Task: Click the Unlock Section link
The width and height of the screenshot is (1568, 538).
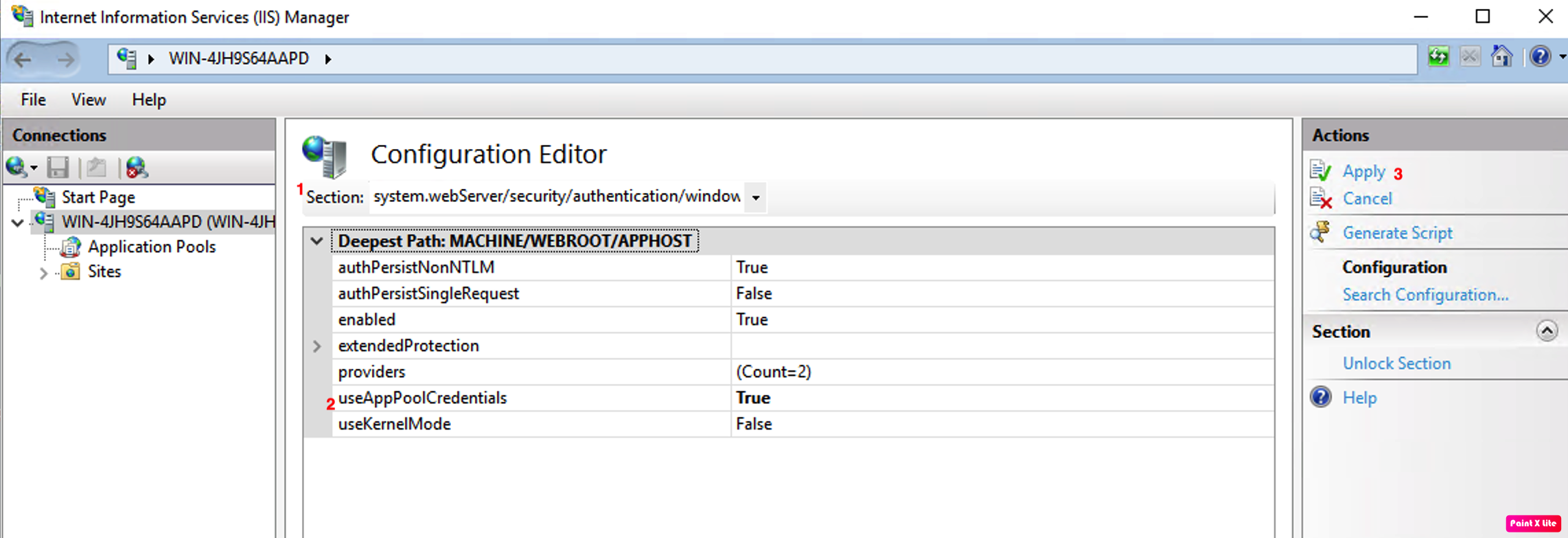Action: (1396, 363)
